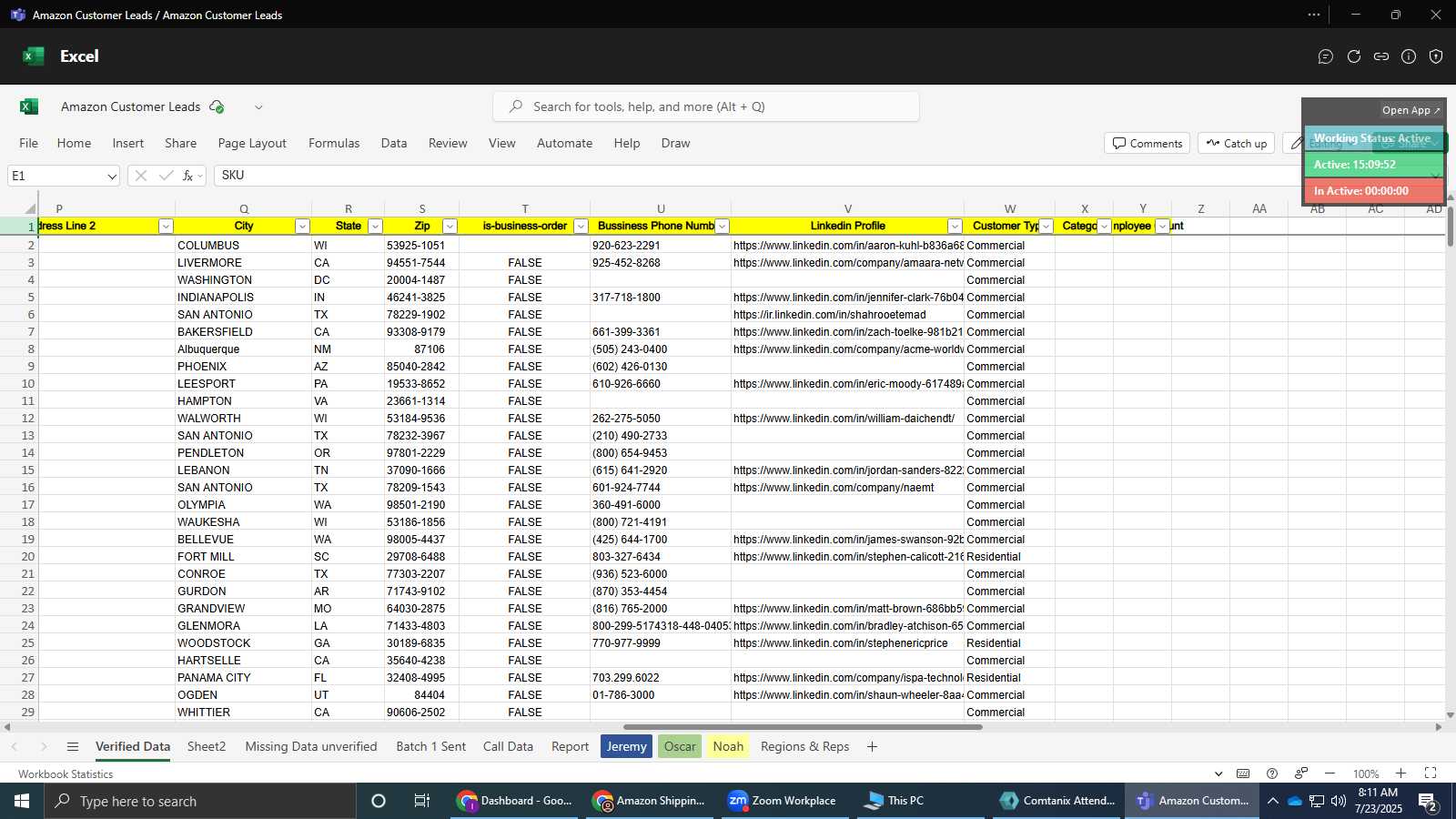
Task: Switch to the Jeremy sheet tab
Action: tap(626, 746)
